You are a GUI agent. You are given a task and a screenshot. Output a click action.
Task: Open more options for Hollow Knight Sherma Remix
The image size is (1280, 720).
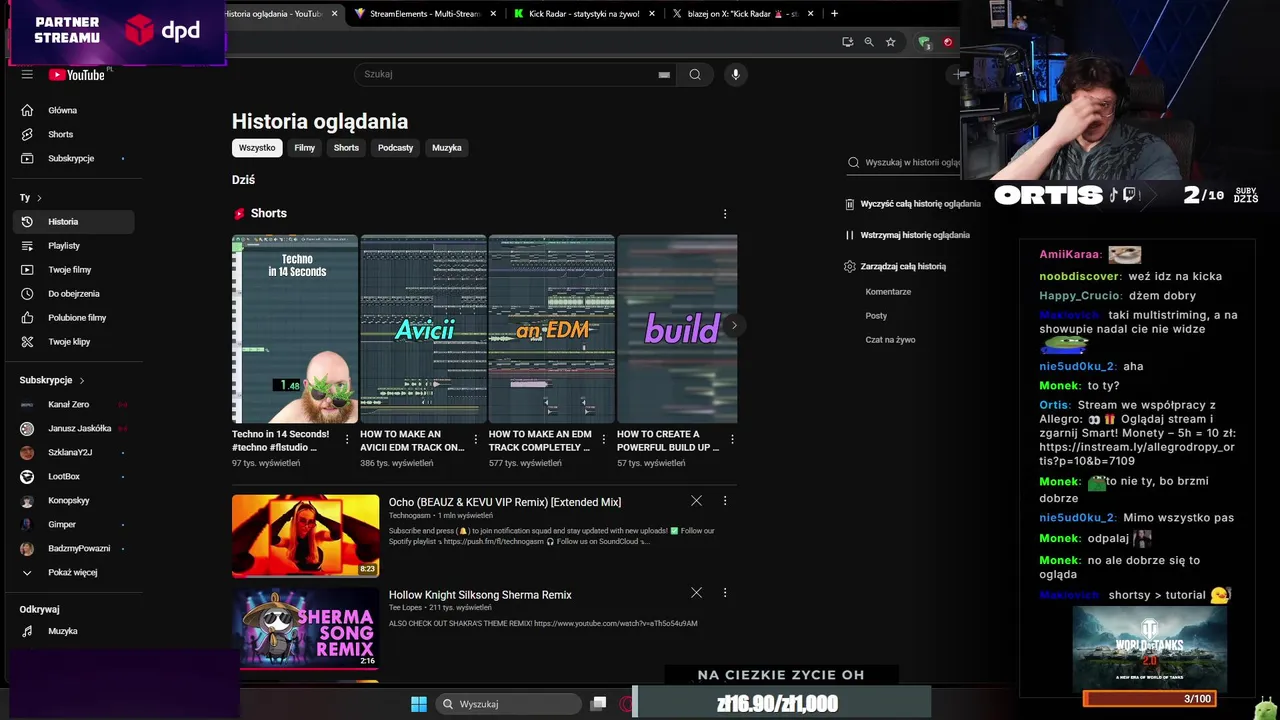[x=725, y=593]
